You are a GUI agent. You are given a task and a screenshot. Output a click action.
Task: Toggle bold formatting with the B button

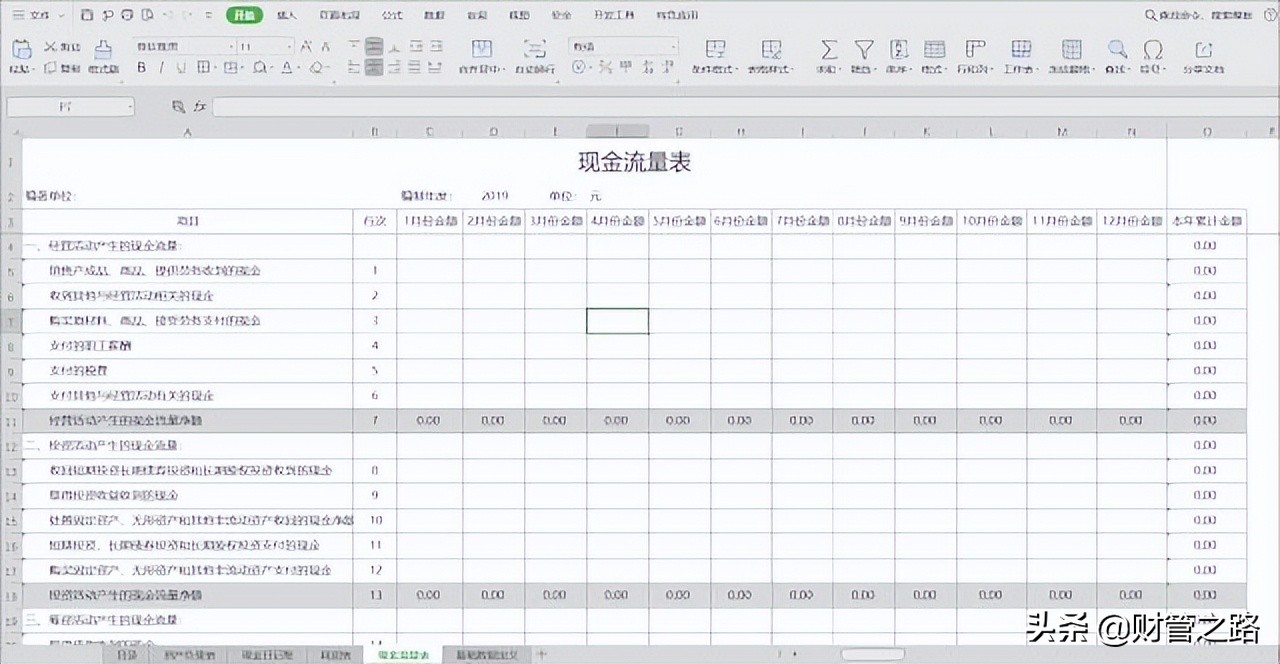point(141,68)
